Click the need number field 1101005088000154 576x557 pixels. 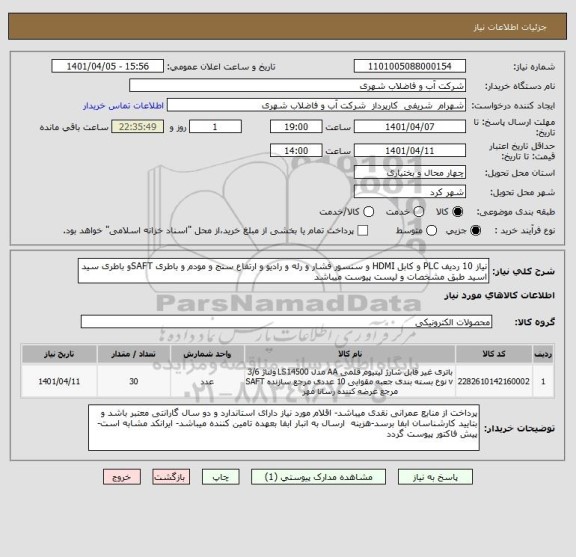coord(410,67)
